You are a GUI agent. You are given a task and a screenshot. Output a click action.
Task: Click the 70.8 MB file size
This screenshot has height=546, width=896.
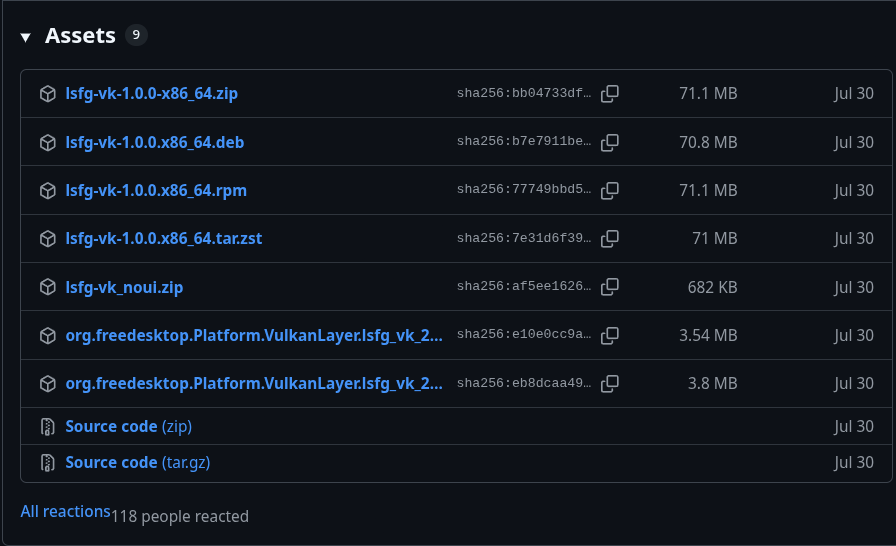[708, 142]
